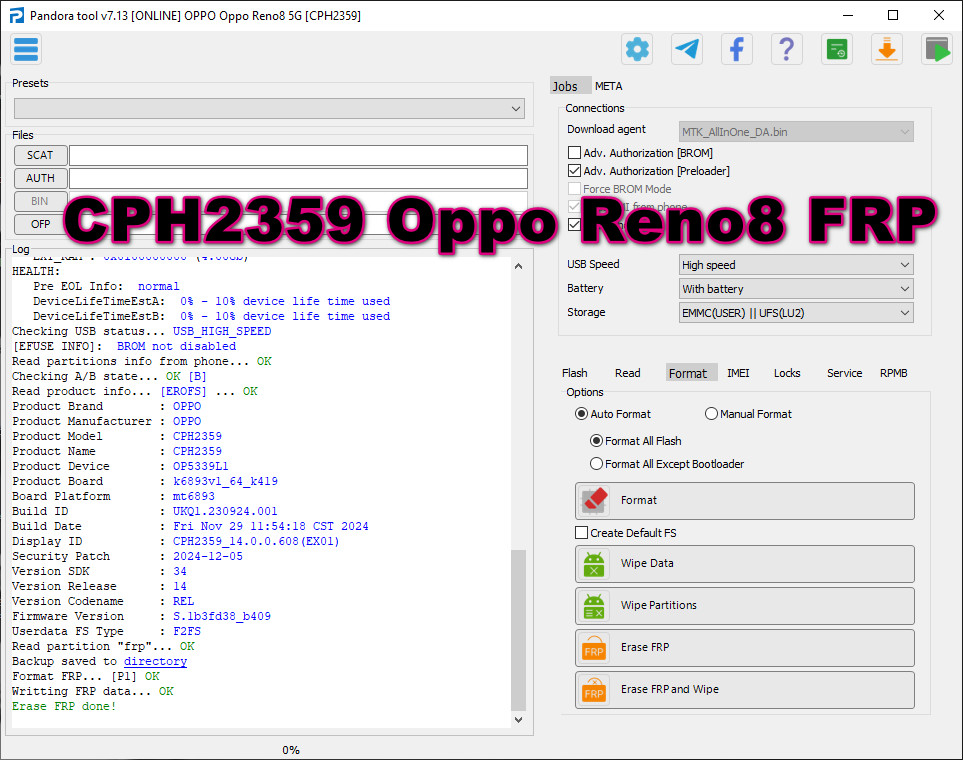This screenshot has height=760, width=963.
Task: Choose Format All Except Bootloader
Action: [x=596, y=464]
